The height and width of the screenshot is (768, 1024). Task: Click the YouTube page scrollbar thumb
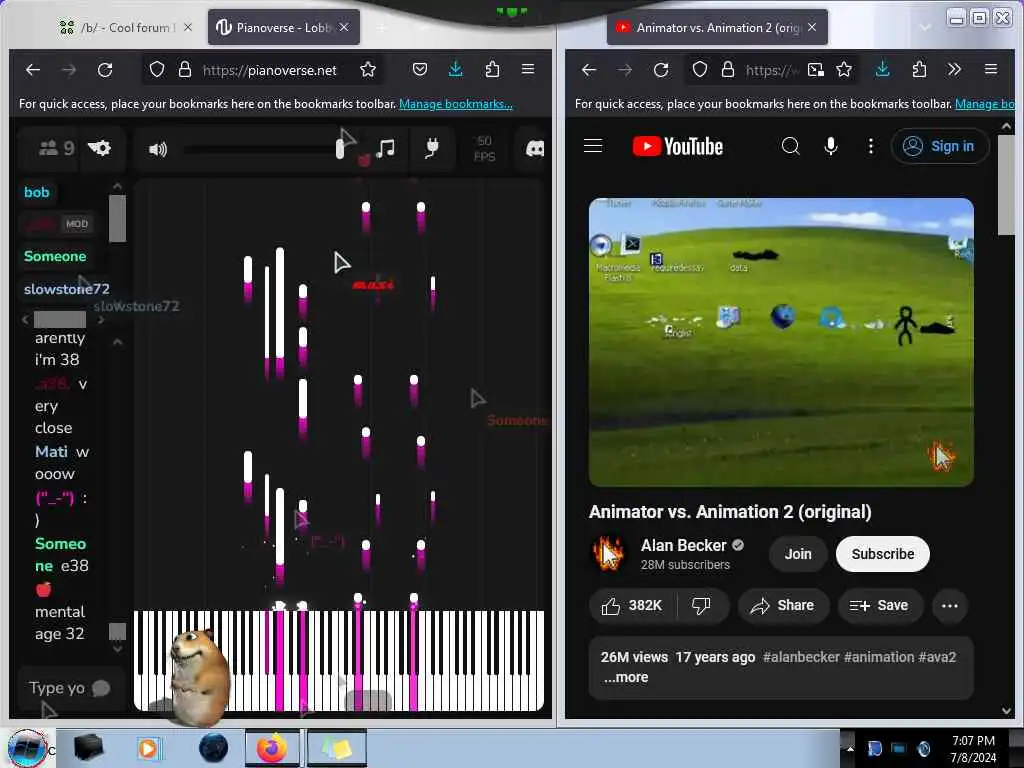(1006, 185)
